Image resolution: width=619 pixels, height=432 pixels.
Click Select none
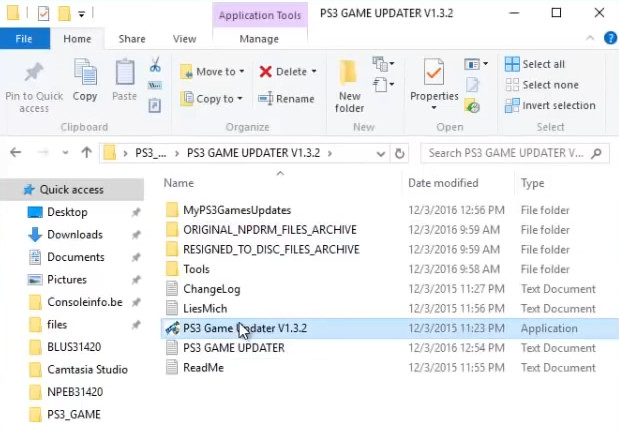[x=542, y=85]
